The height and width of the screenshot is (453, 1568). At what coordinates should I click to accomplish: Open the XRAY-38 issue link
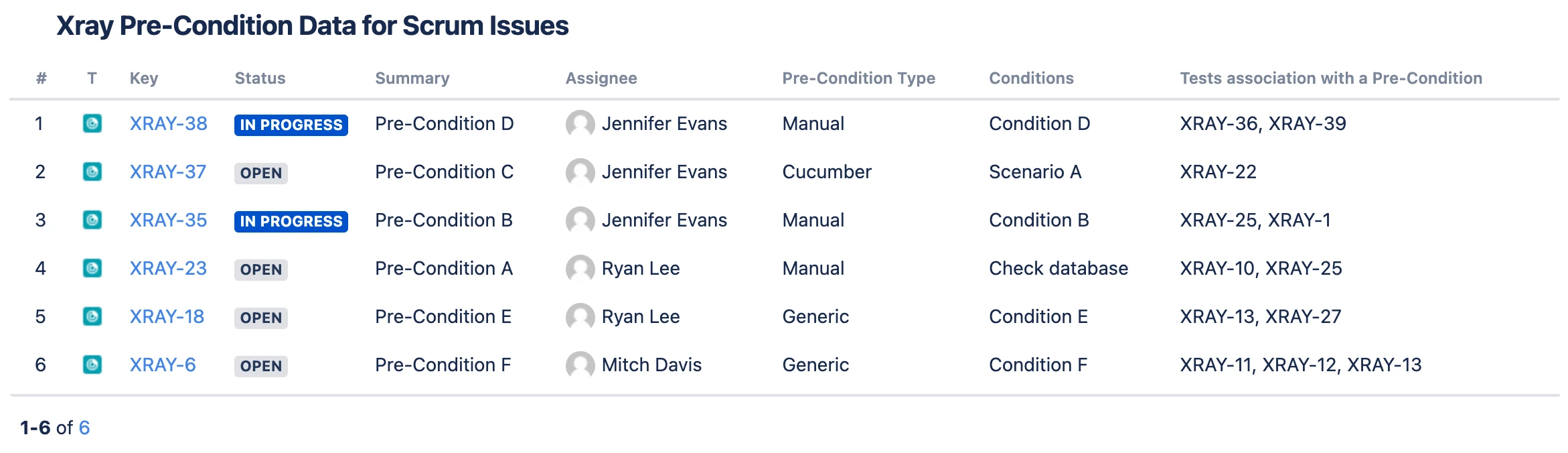click(x=168, y=124)
